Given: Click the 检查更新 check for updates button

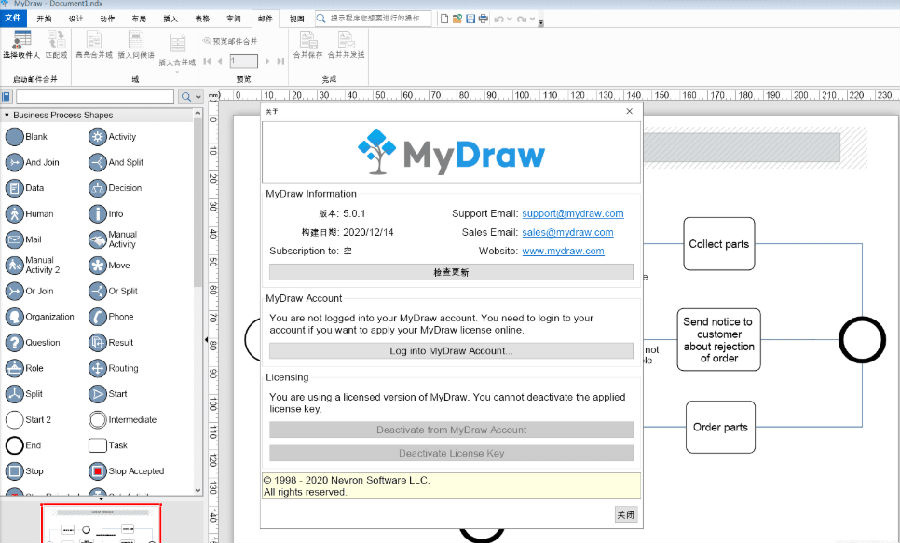Looking at the screenshot, I should (x=451, y=272).
